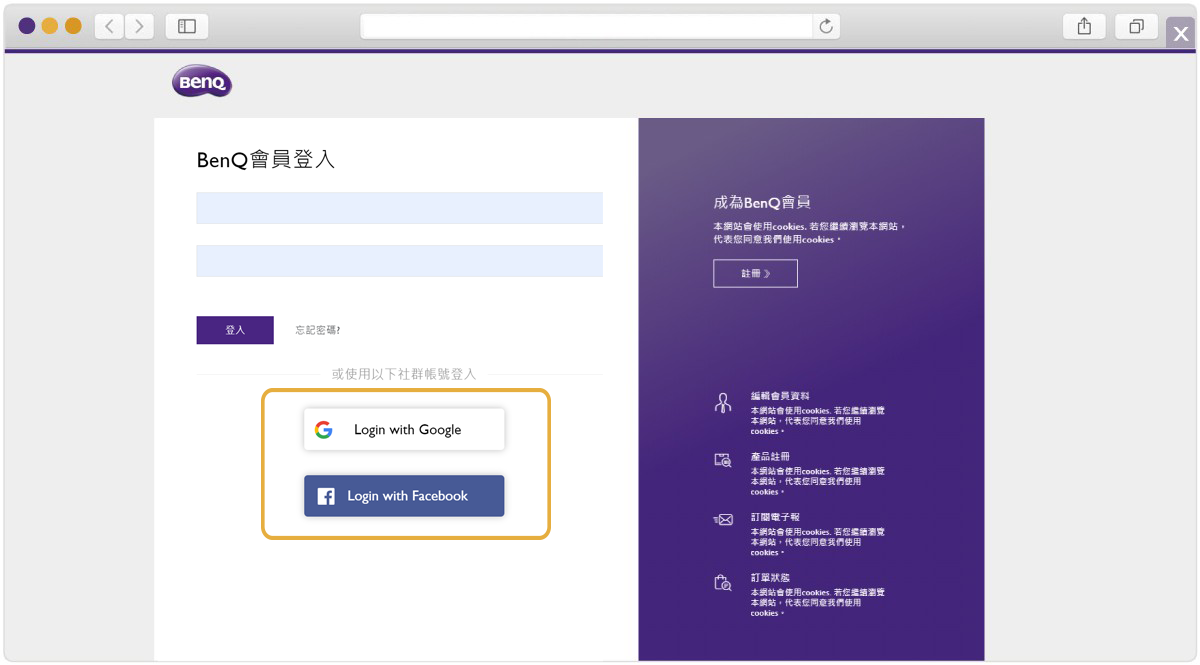Click the Facebook f logo icon

click(326, 496)
